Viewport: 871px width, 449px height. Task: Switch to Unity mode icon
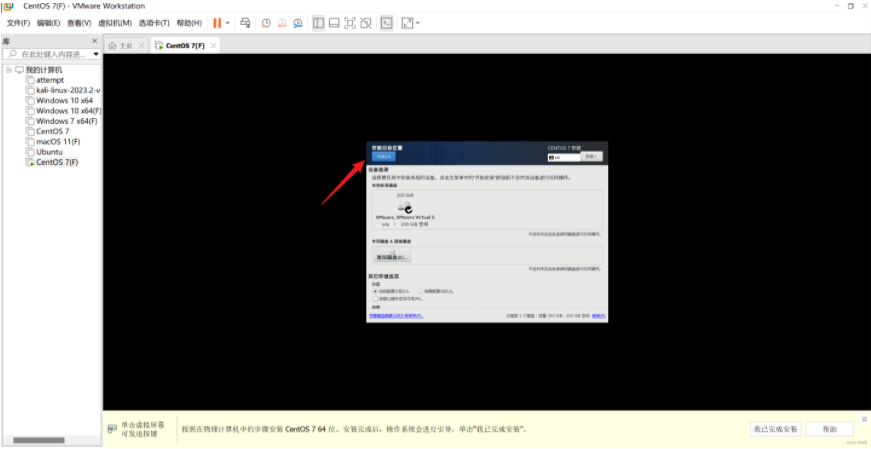365,23
